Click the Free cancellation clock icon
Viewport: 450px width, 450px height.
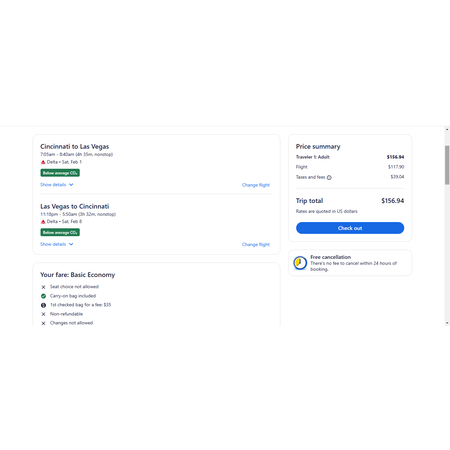[x=300, y=263]
